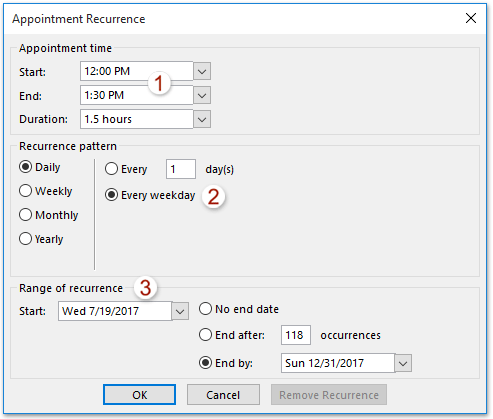Open the Start time dropdown arrow
Viewport: 493px width, 419px height.
pyautogui.click(x=202, y=71)
